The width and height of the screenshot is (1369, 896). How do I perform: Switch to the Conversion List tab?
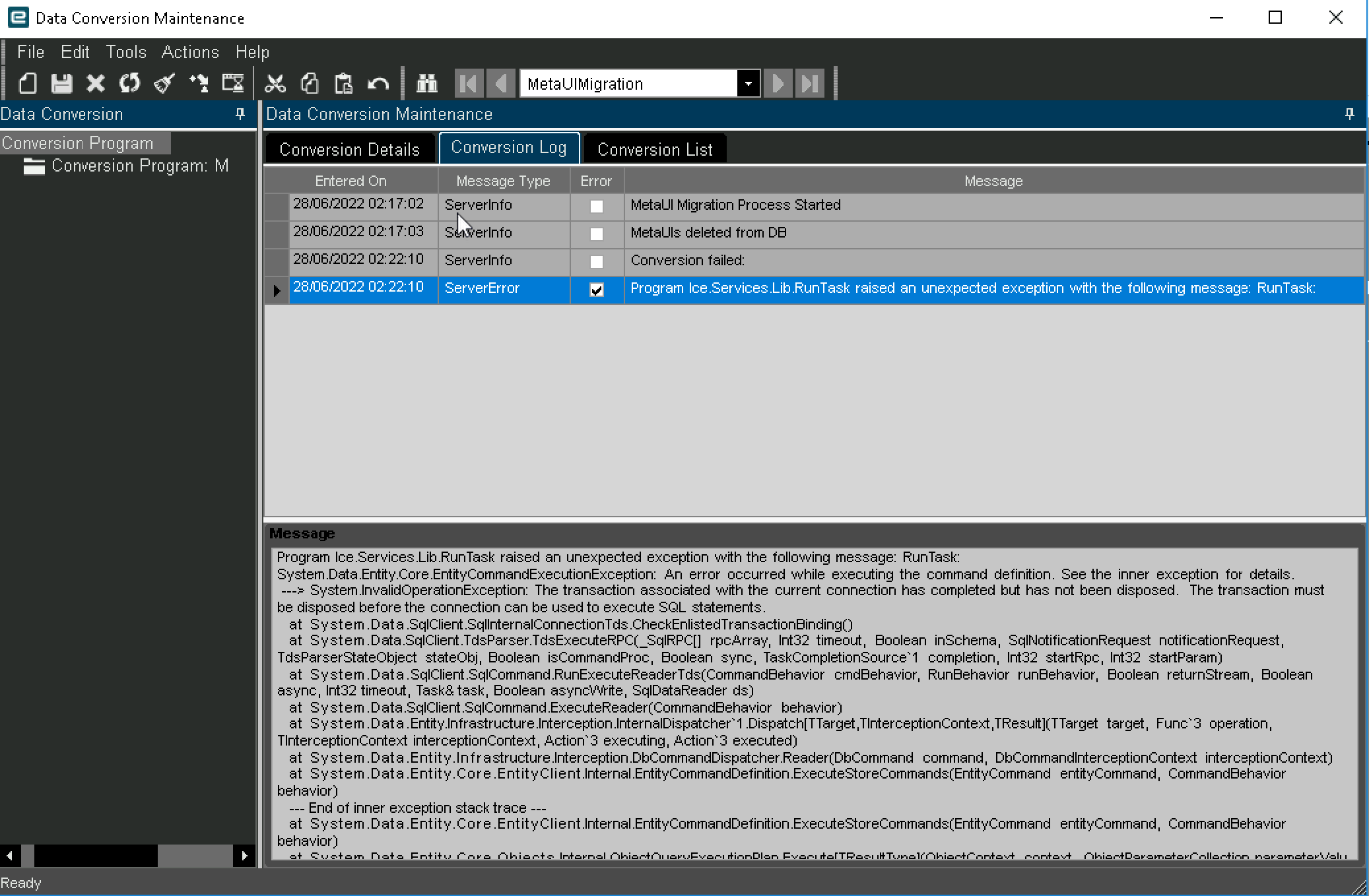tap(654, 148)
